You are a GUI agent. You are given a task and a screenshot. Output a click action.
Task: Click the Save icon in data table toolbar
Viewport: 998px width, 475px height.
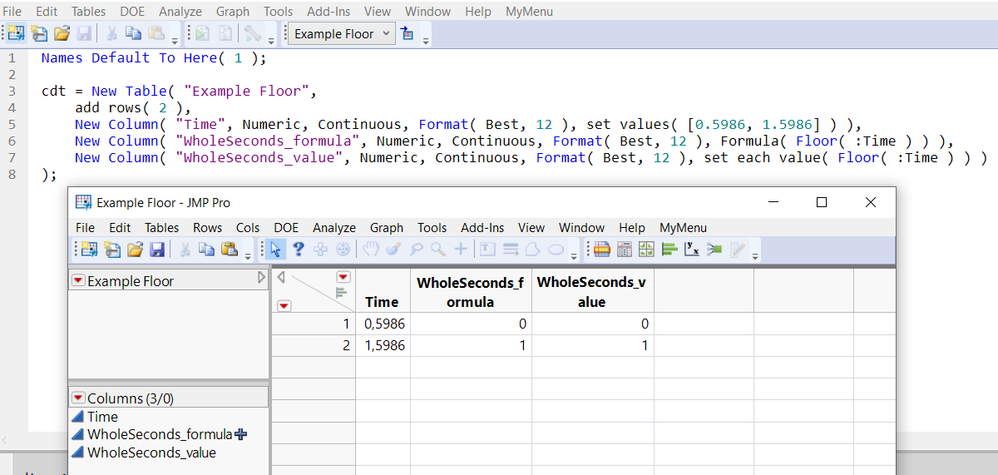[155, 249]
